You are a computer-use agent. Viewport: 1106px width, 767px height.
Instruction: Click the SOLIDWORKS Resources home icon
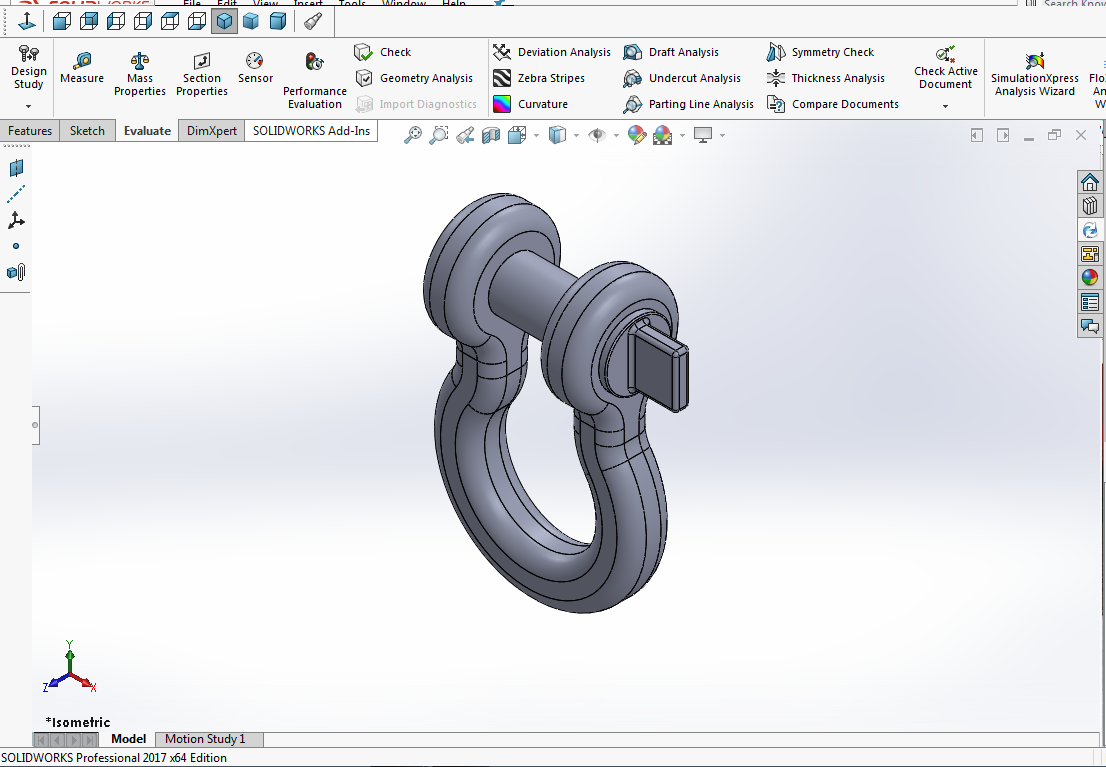coord(1090,182)
